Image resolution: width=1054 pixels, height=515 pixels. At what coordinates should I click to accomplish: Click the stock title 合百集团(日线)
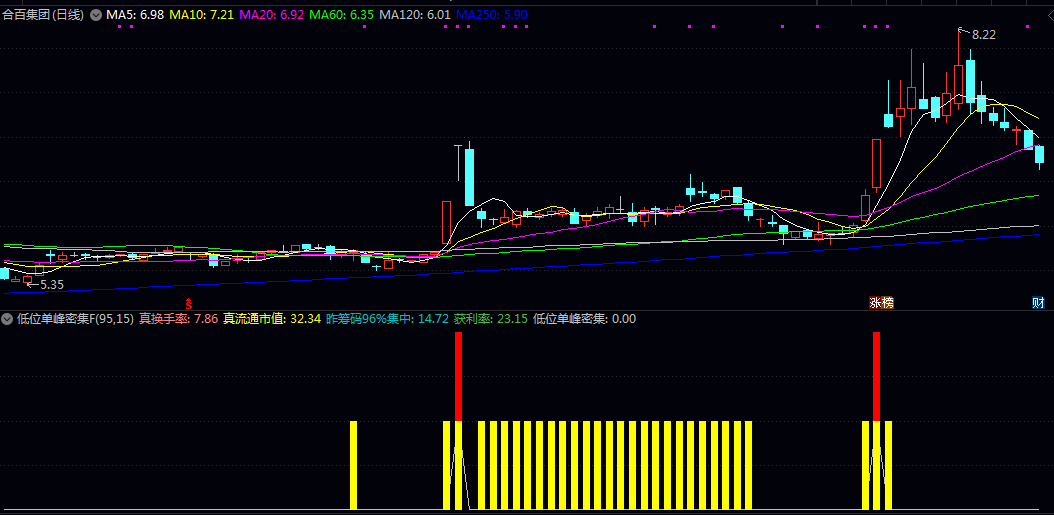pyautogui.click(x=43, y=14)
